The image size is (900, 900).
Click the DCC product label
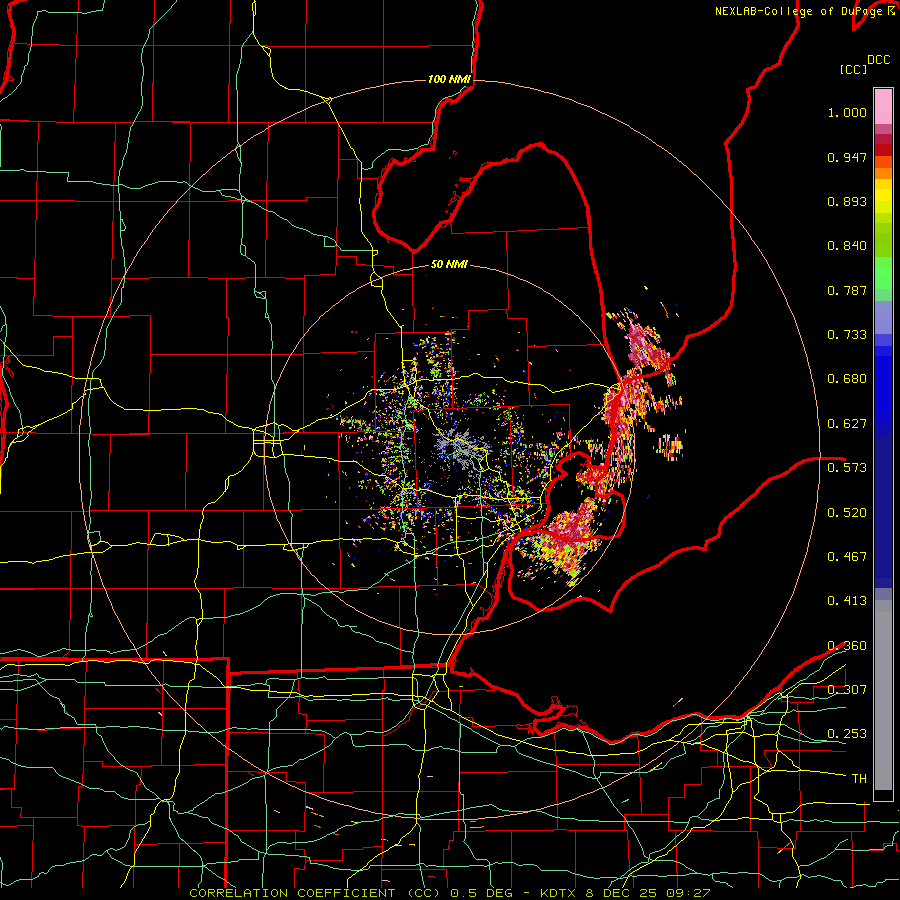(x=878, y=60)
